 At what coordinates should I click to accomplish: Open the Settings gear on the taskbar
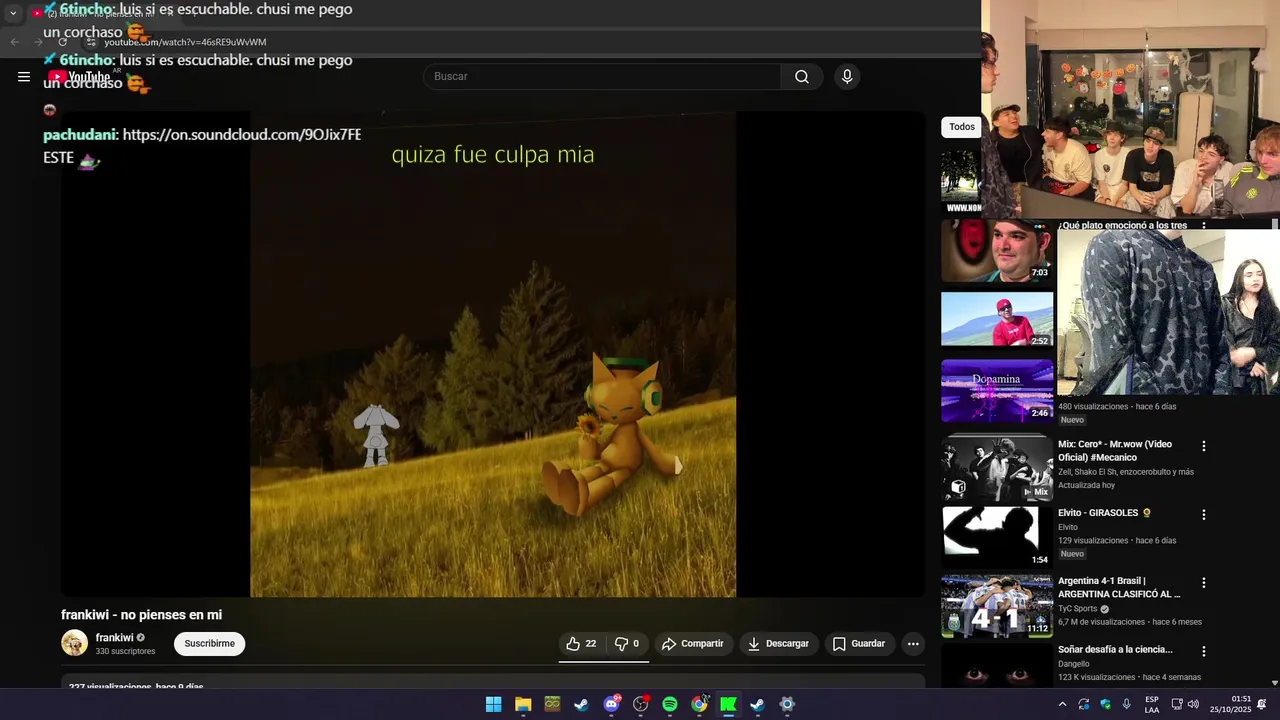pos(787,704)
